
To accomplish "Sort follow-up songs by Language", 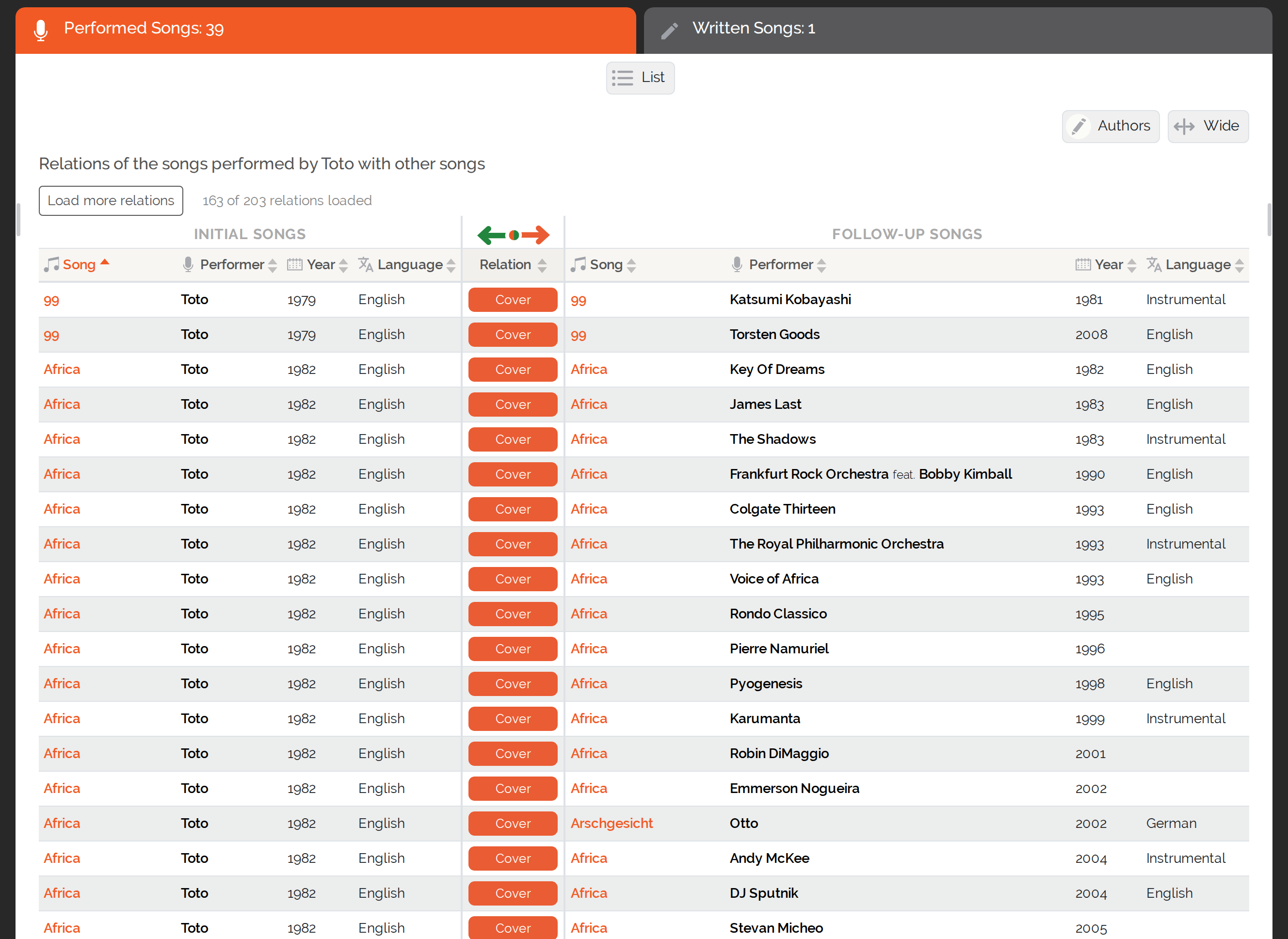I will 1205,264.
